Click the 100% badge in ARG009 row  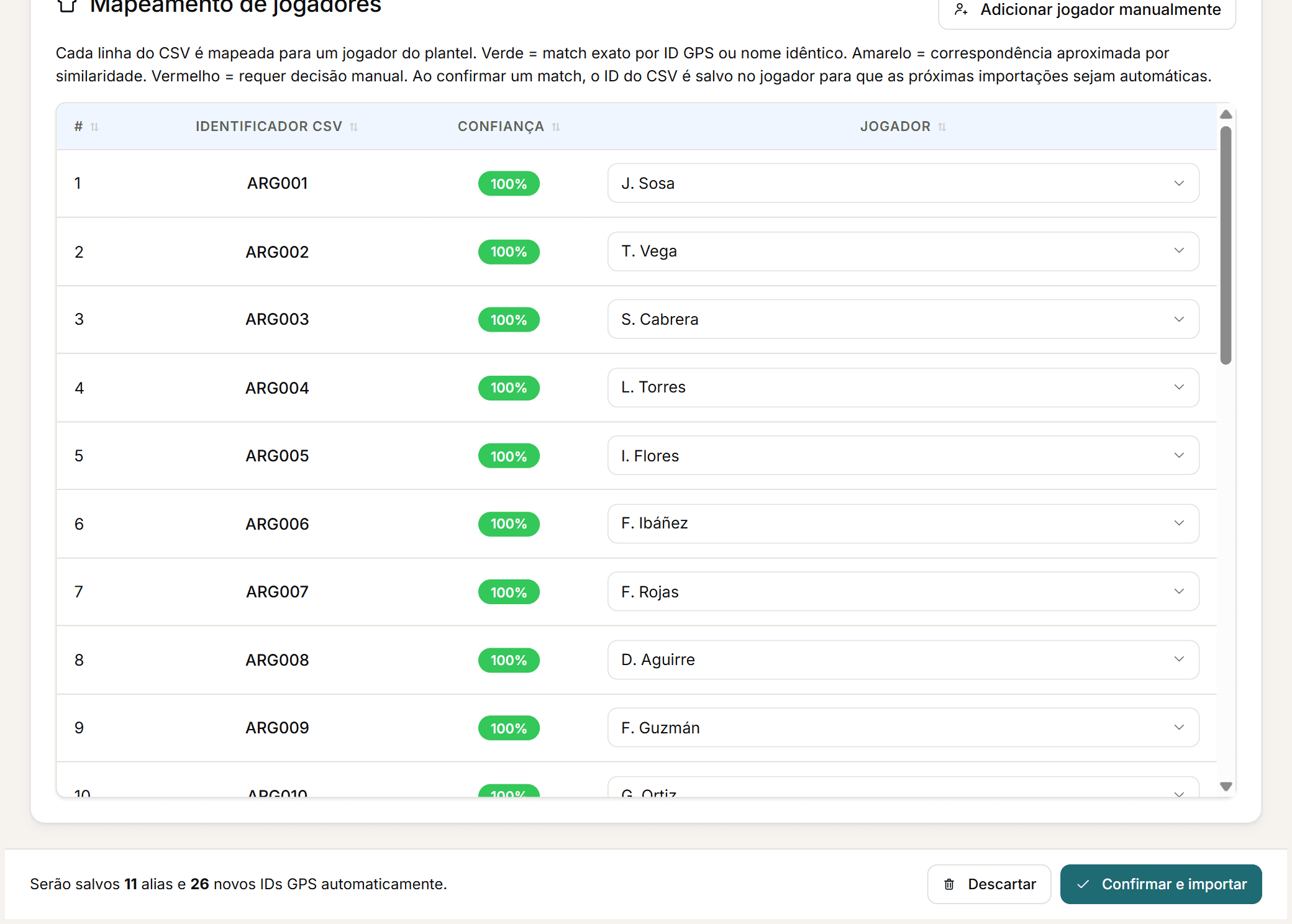point(509,728)
